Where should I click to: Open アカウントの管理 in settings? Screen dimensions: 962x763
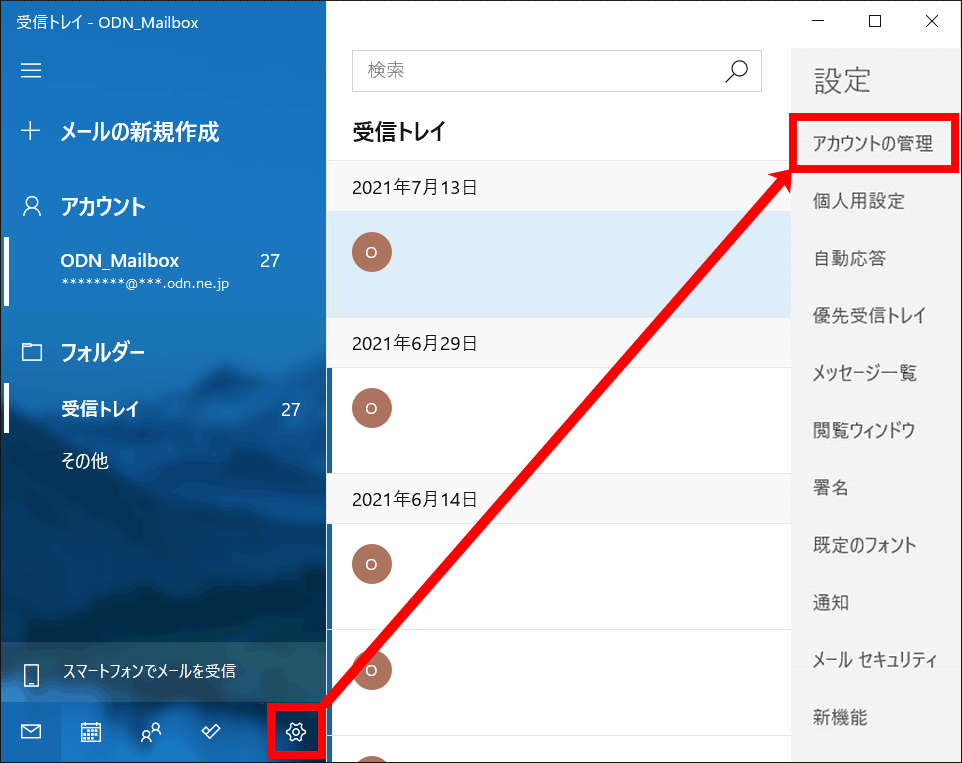(x=873, y=144)
